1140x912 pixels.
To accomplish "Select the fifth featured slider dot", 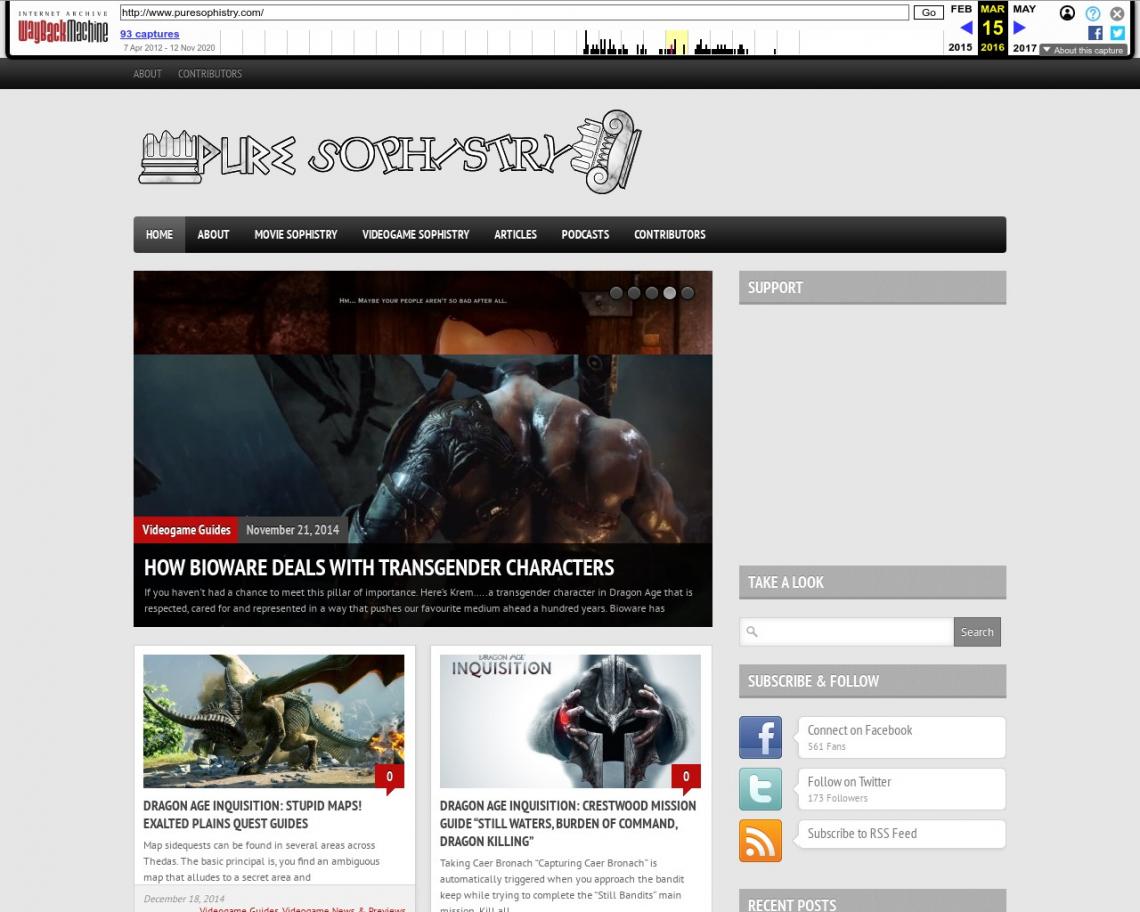I will [x=687, y=293].
